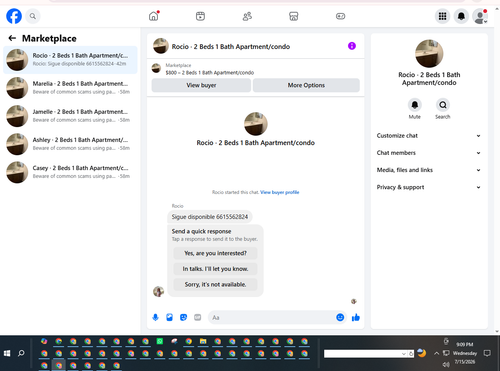This screenshot has height=371, width=500.
Task: Open the Friends icon in top navigation
Action: click(247, 16)
